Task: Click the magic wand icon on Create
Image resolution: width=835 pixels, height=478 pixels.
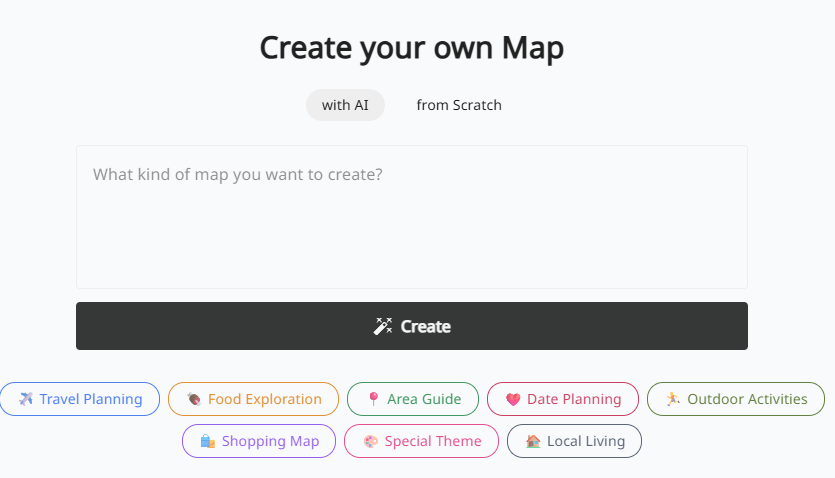Action: pyautogui.click(x=383, y=326)
